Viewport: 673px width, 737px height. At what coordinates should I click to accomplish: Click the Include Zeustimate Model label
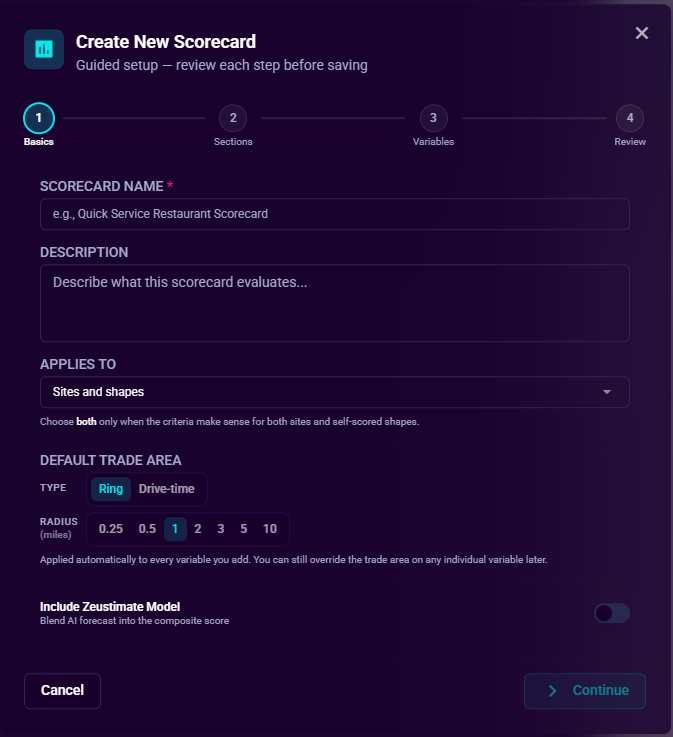pos(110,606)
